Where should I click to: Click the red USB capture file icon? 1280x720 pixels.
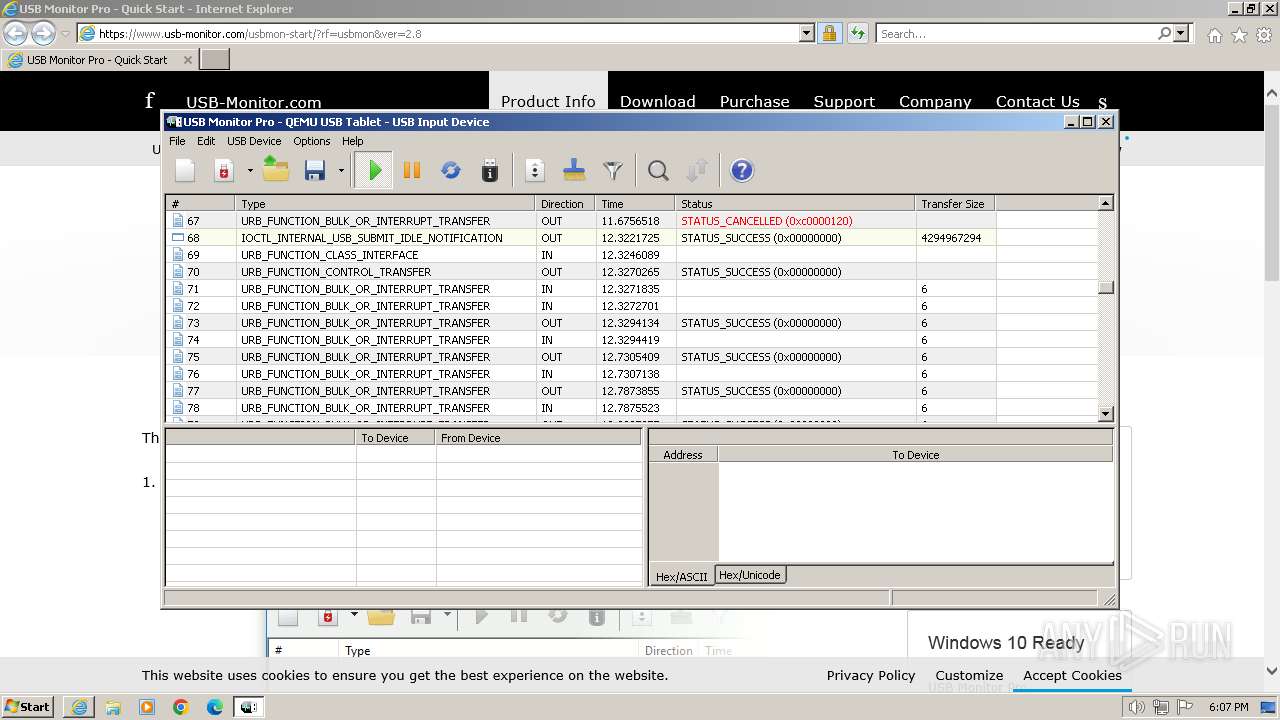[x=224, y=171]
